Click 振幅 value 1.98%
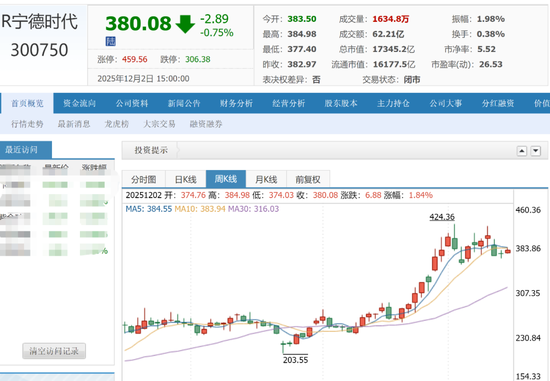550x381 pixels. pyautogui.click(x=491, y=19)
